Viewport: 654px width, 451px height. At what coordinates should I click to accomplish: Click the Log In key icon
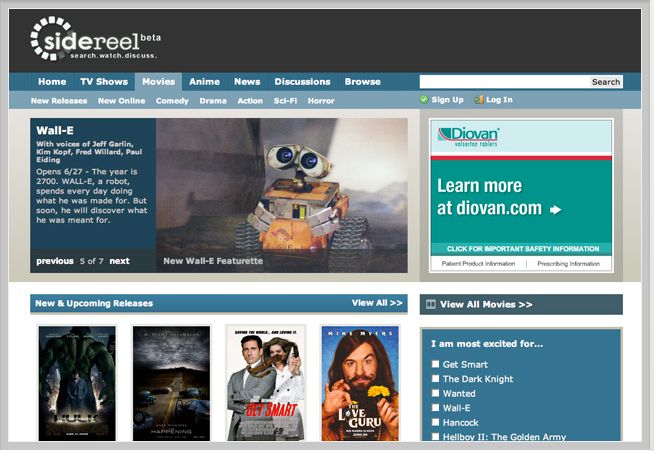pos(479,100)
